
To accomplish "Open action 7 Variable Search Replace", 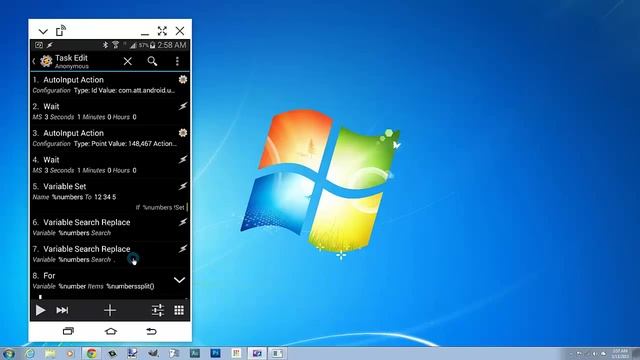I will 110,254.
